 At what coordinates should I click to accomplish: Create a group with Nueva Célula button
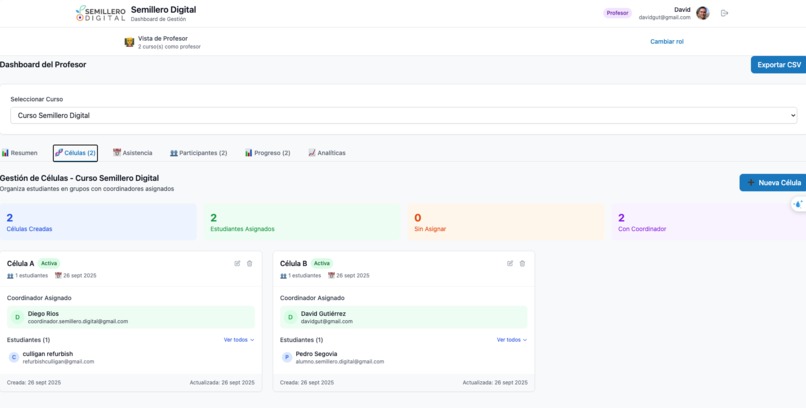[773, 182]
